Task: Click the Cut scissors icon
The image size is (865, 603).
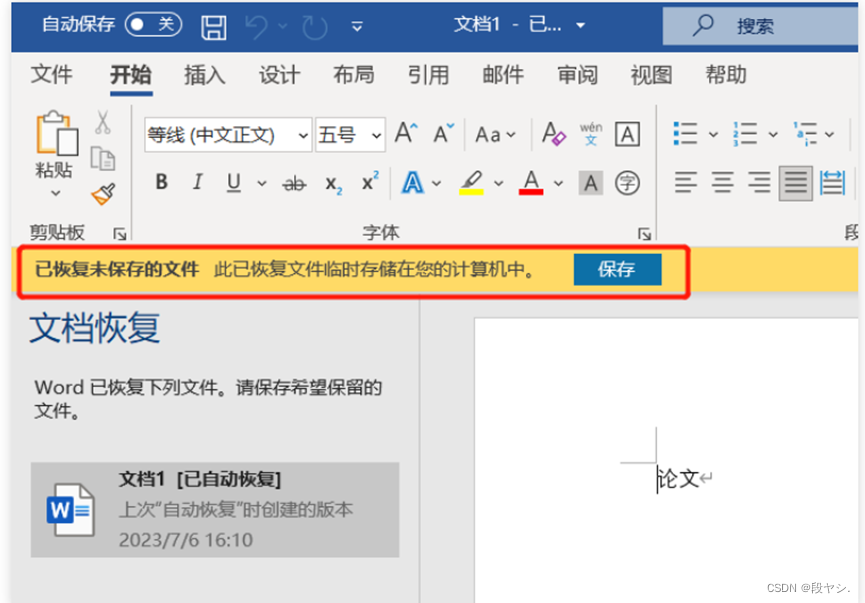Action: point(103,122)
